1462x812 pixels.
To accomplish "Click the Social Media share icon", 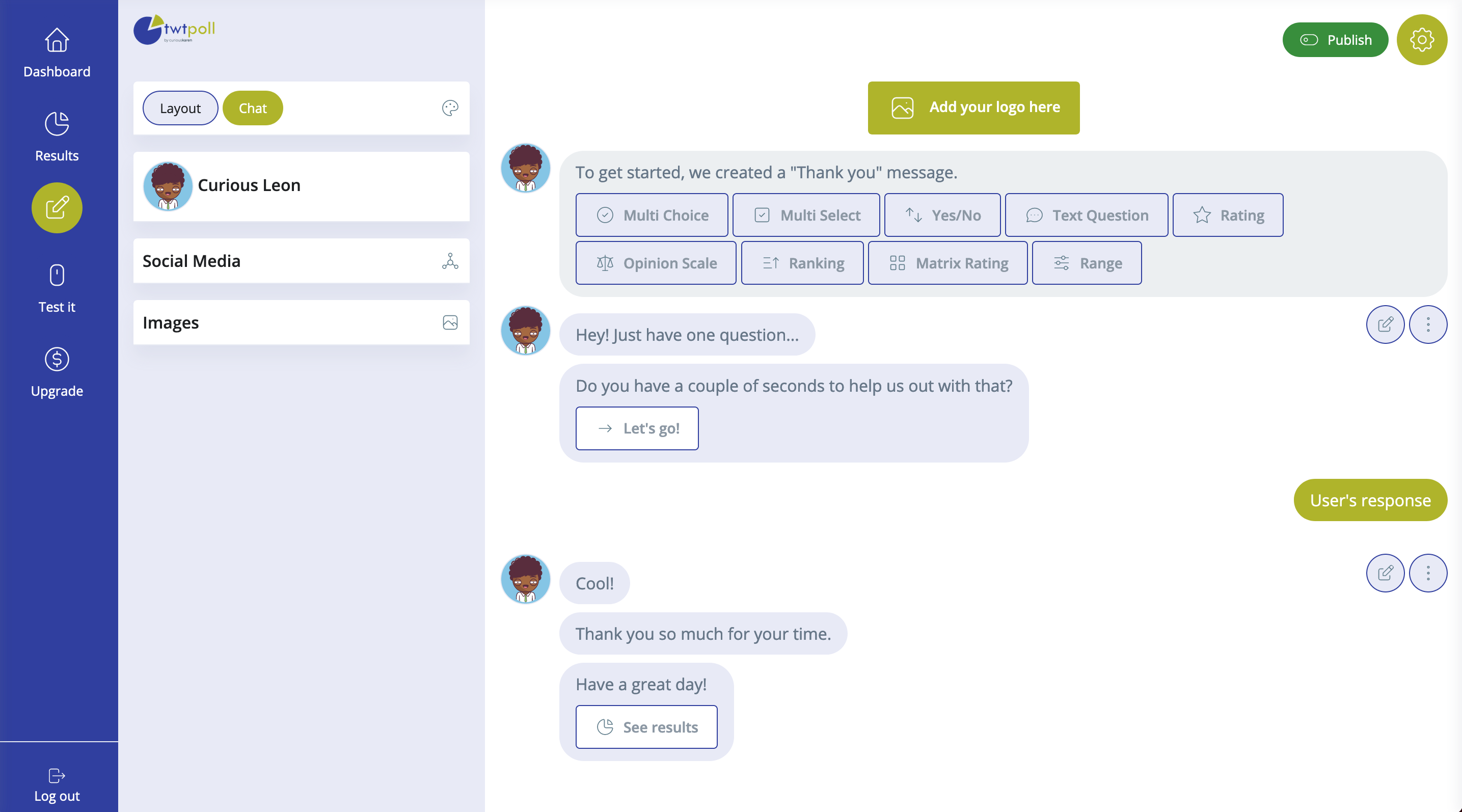I will click(x=450, y=261).
